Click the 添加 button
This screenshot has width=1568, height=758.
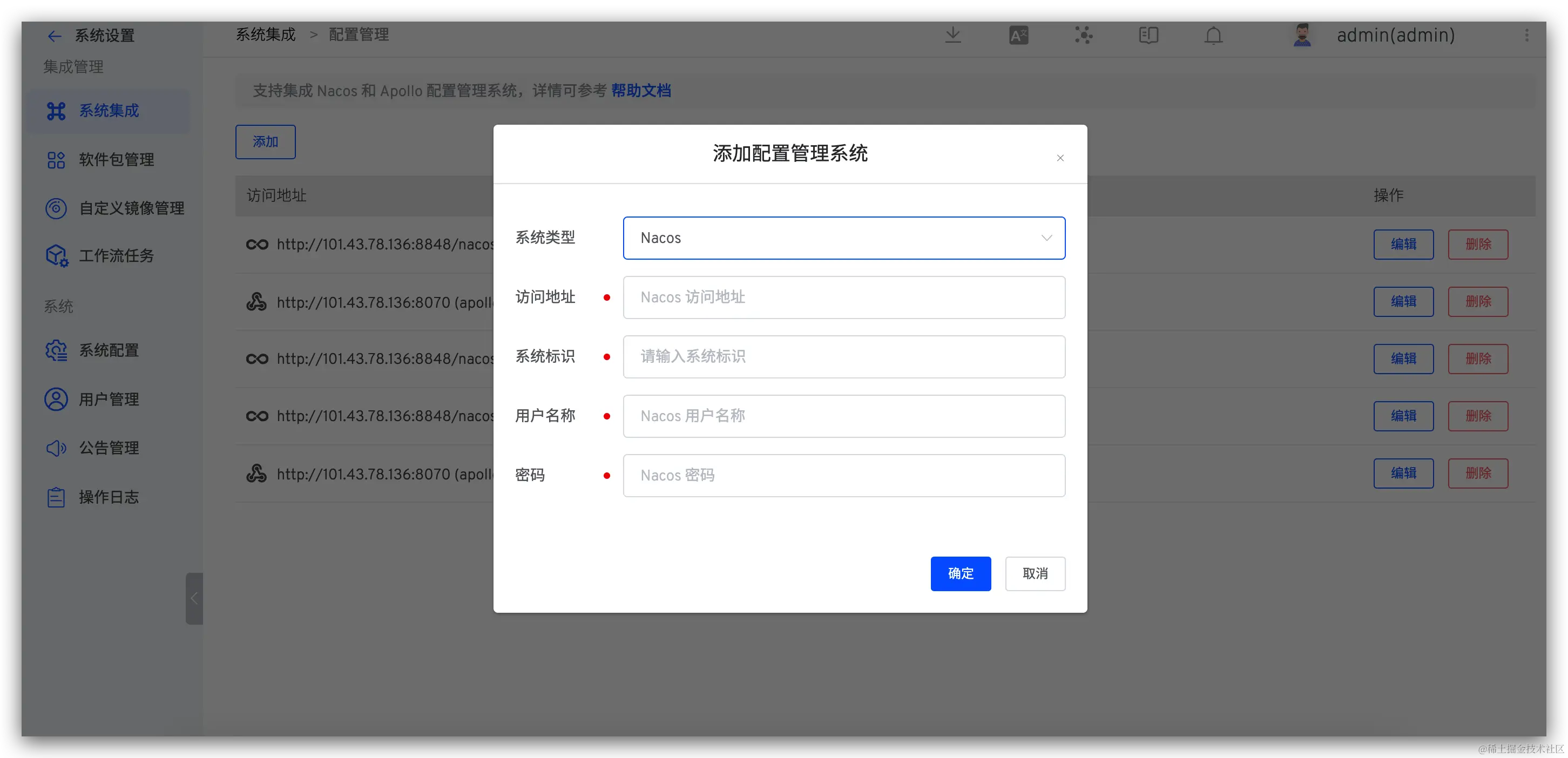coord(266,142)
